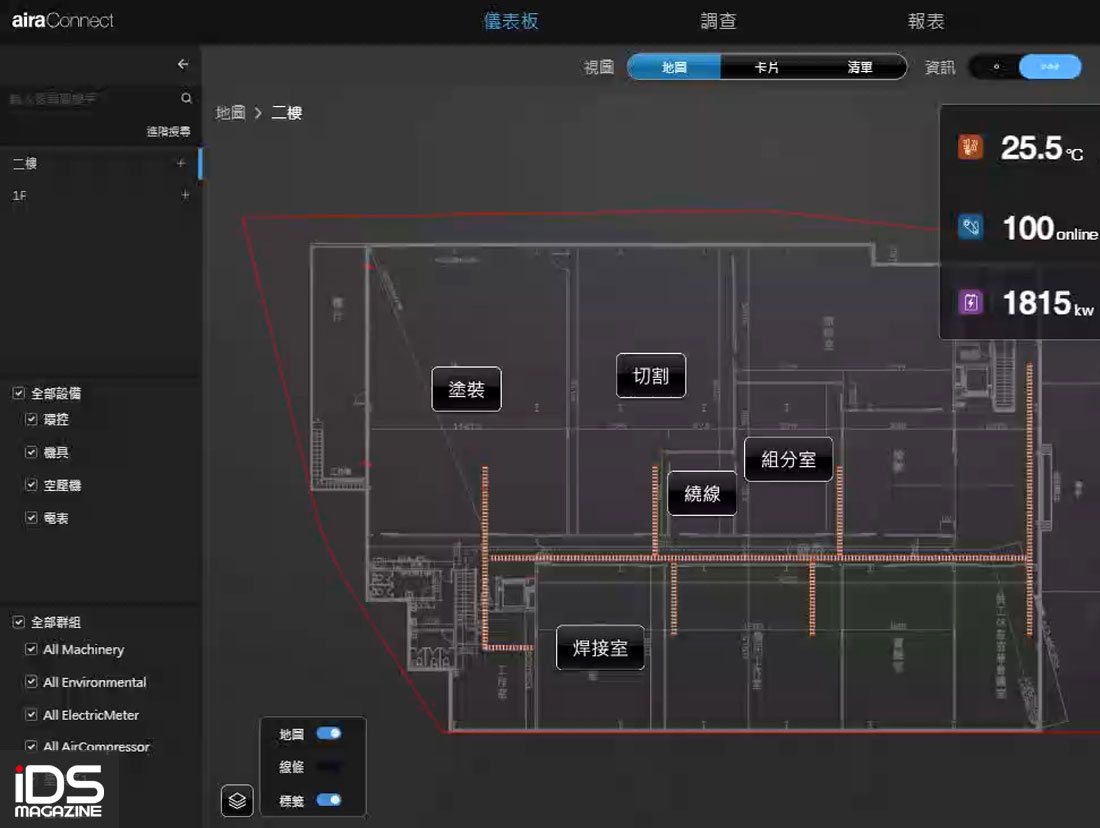Expand the 二樓 floor with plus
Screen dimensions: 1100x828
click(x=181, y=163)
